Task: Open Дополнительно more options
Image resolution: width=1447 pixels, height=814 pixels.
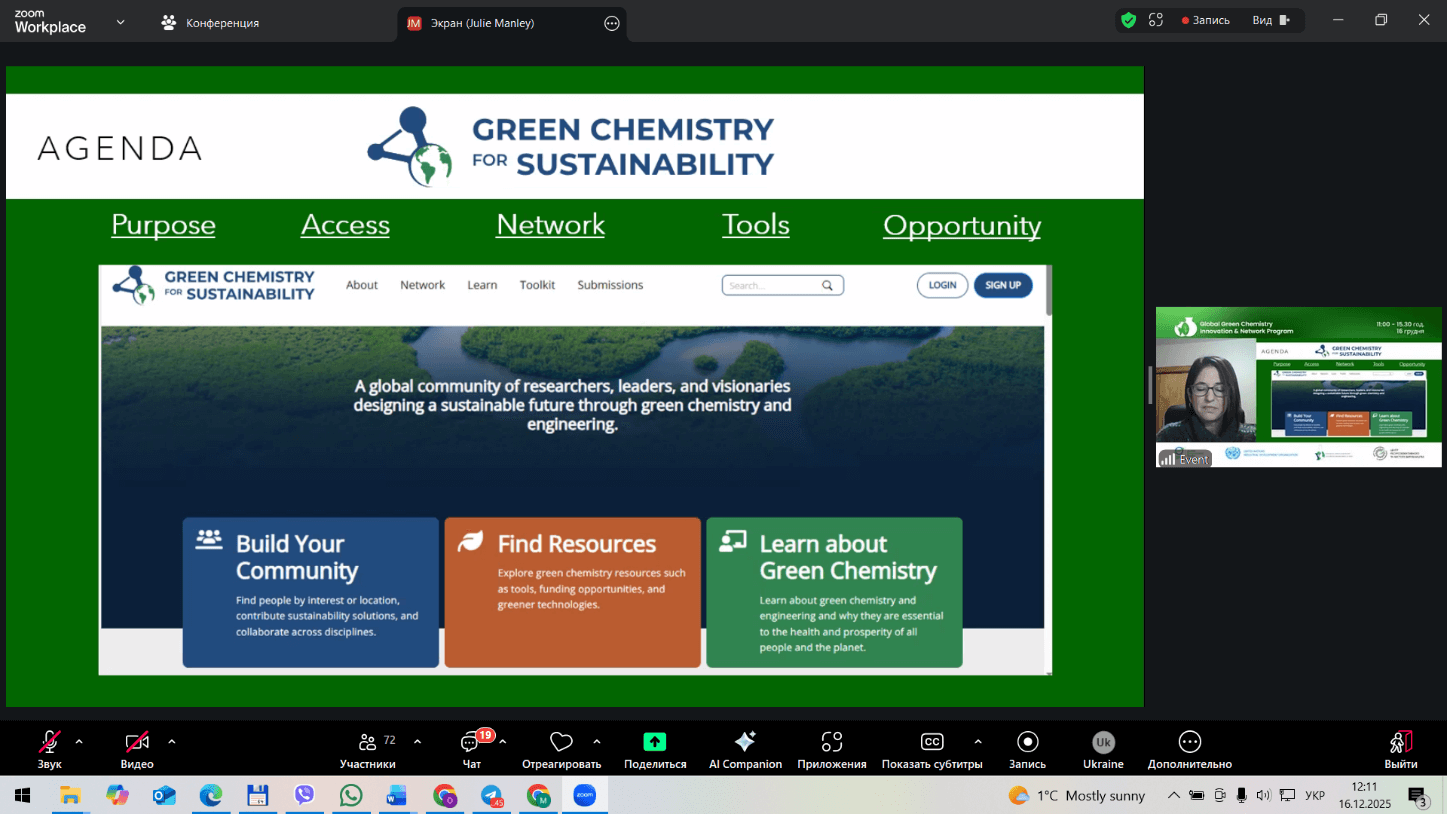Action: (x=1189, y=748)
